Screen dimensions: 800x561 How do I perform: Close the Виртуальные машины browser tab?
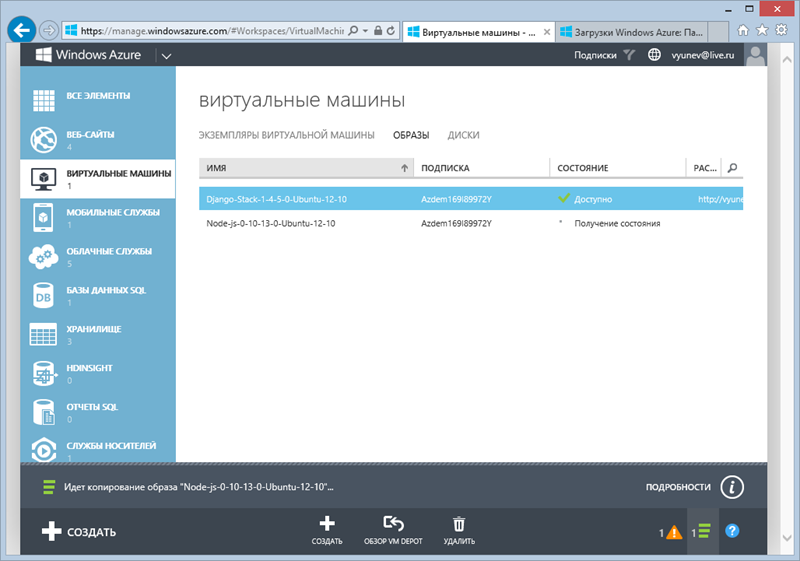point(546,32)
